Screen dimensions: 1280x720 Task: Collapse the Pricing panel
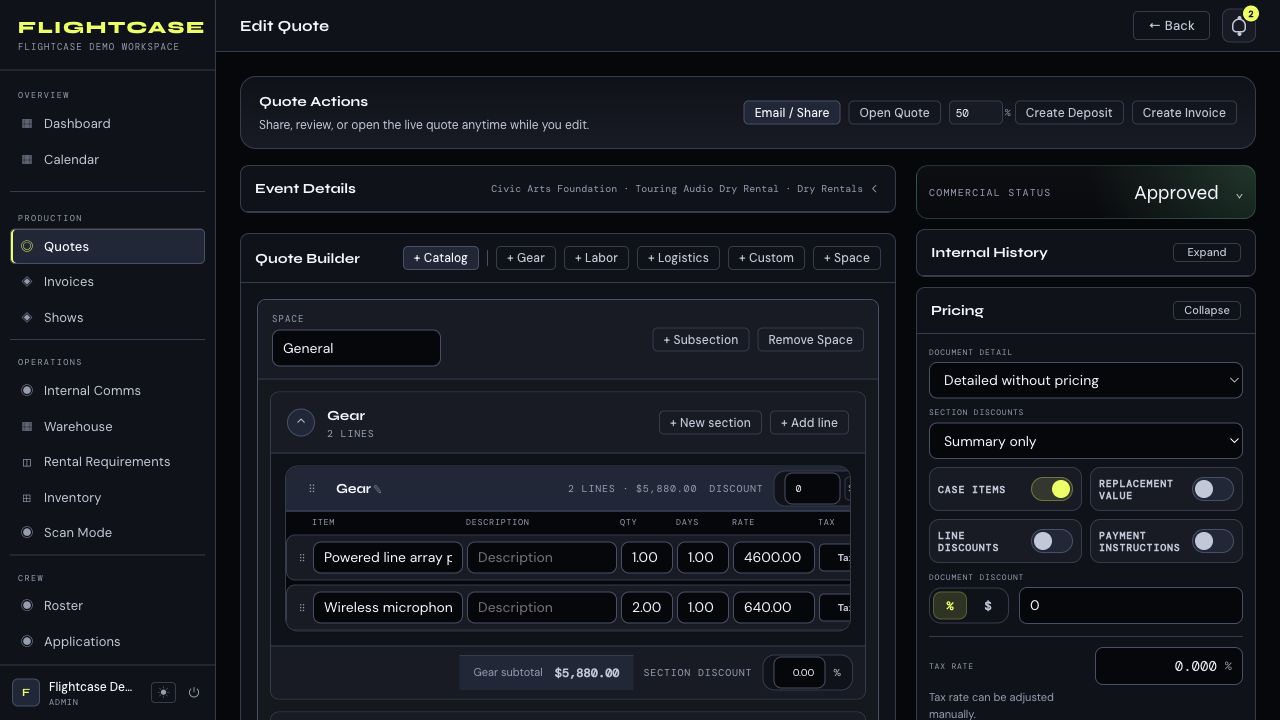tap(1207, 310)
